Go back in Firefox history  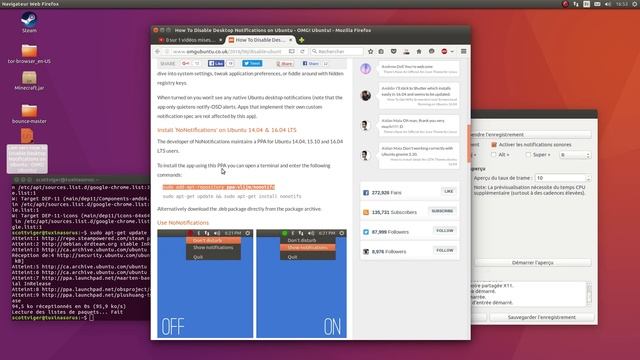(158, 51)
